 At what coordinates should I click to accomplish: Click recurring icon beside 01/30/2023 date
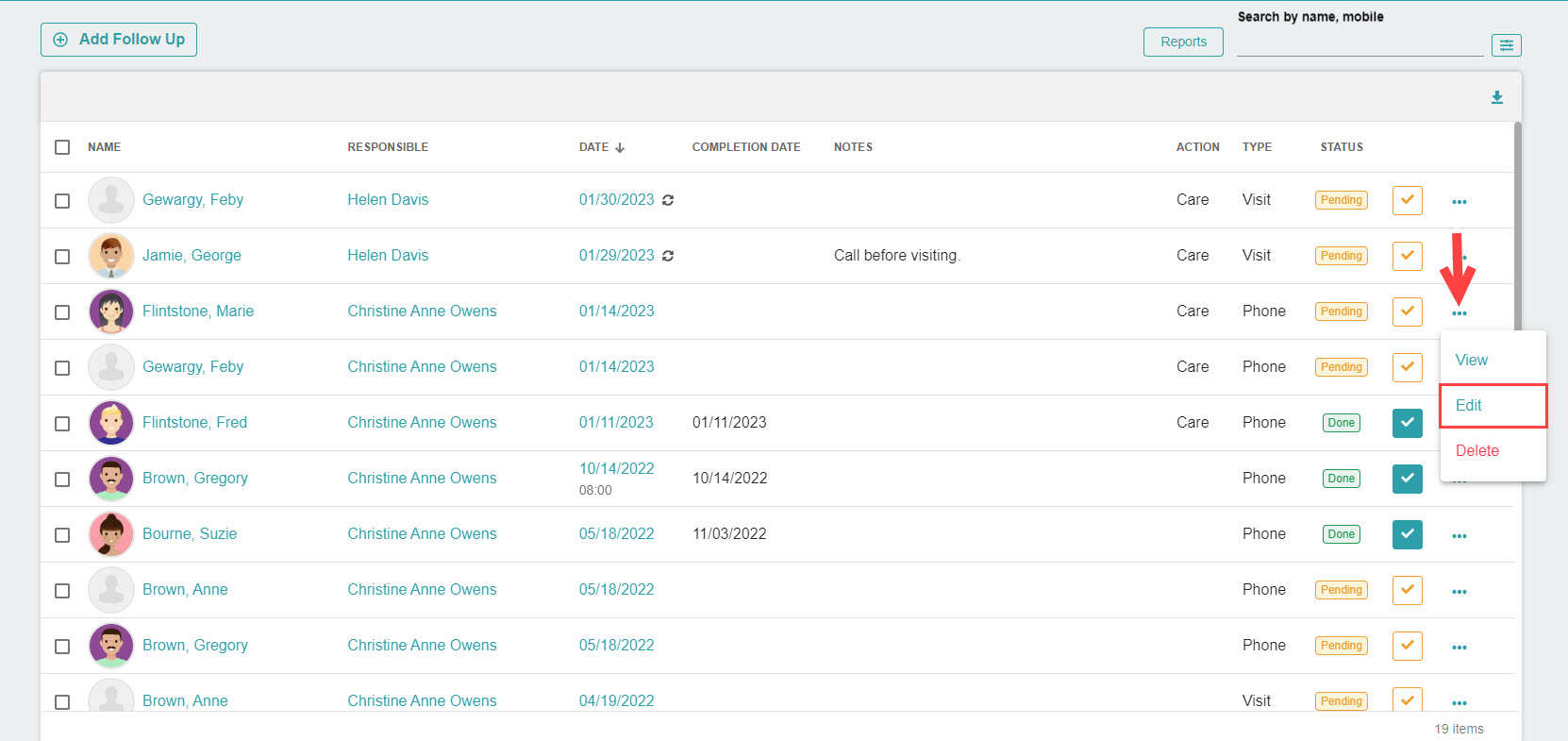click(x=668, y=200)
